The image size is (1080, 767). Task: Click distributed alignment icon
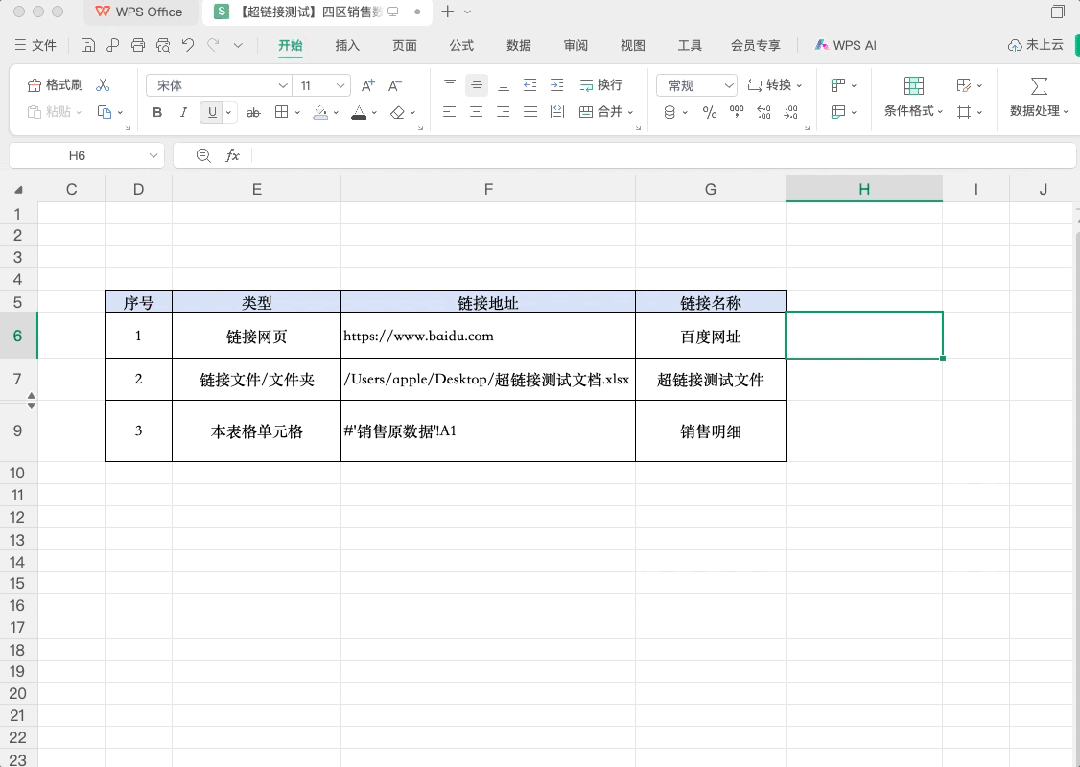[557, 112]
